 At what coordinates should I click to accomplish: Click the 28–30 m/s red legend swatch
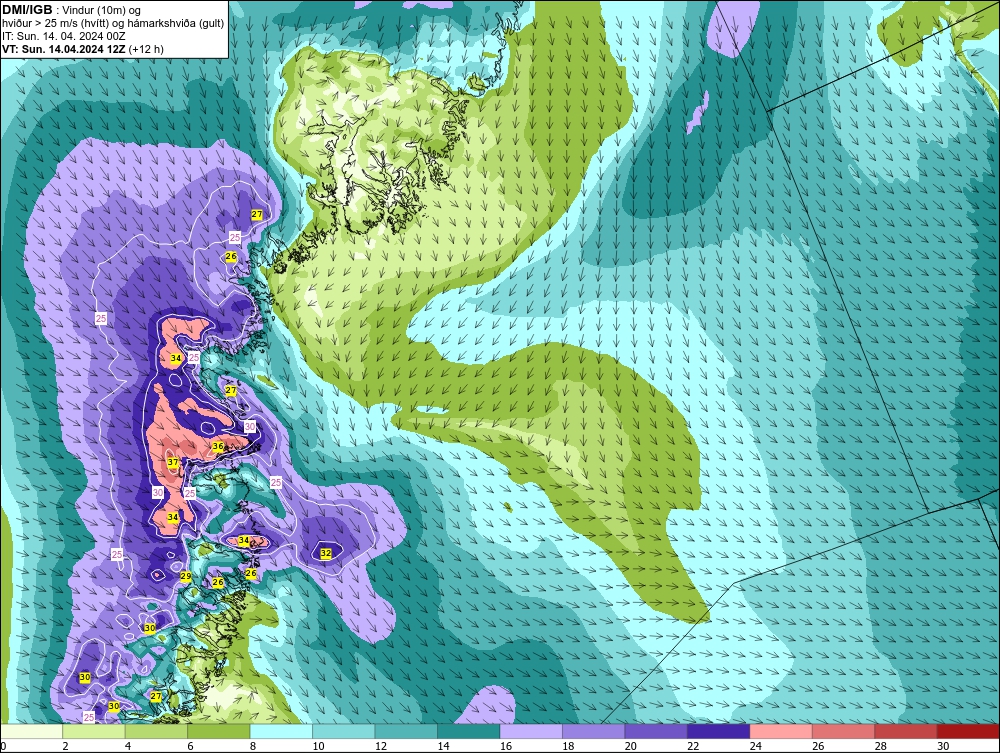[906, 731]
